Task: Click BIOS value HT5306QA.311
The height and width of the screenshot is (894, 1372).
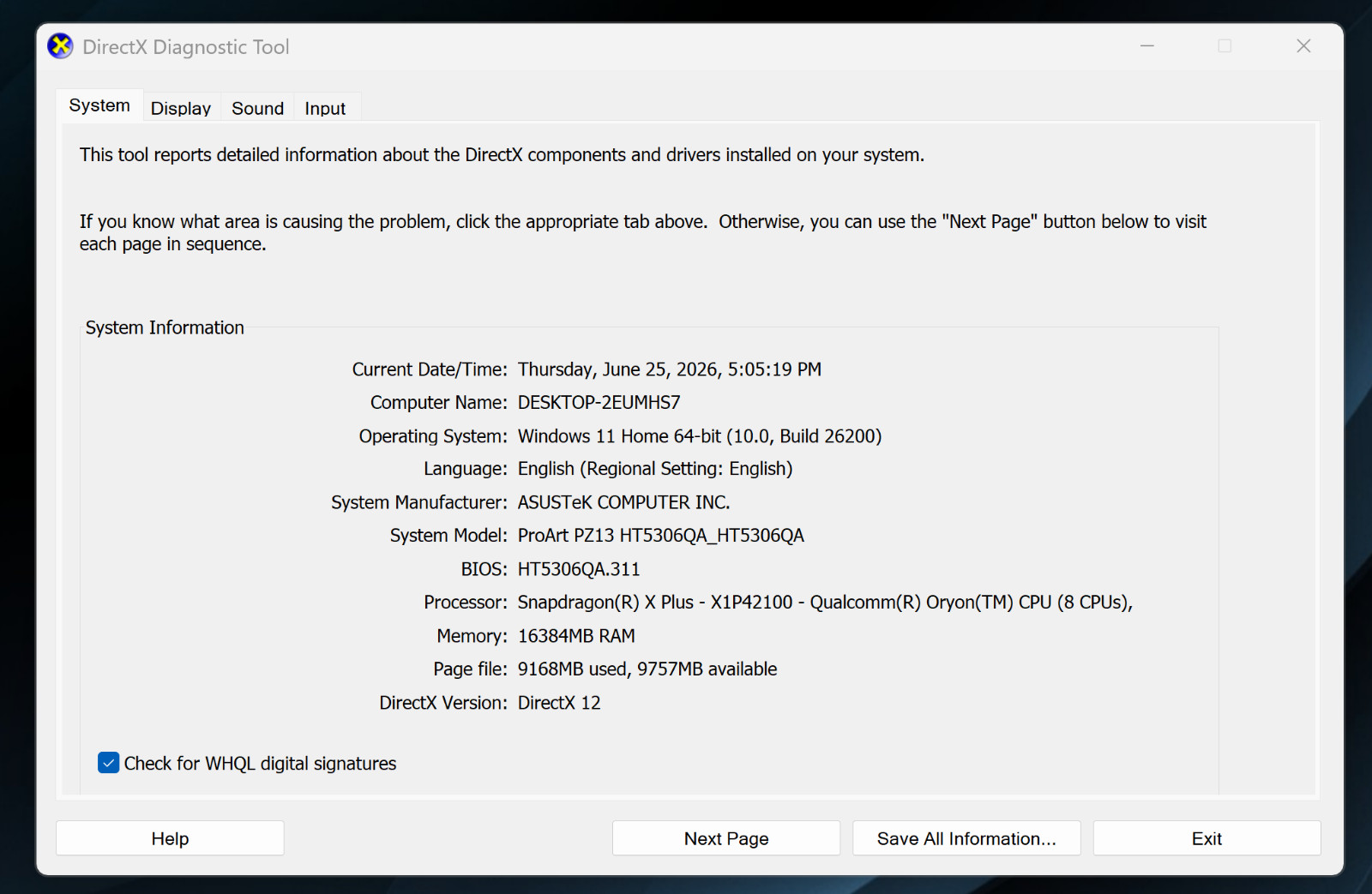Action: (579, 569)
